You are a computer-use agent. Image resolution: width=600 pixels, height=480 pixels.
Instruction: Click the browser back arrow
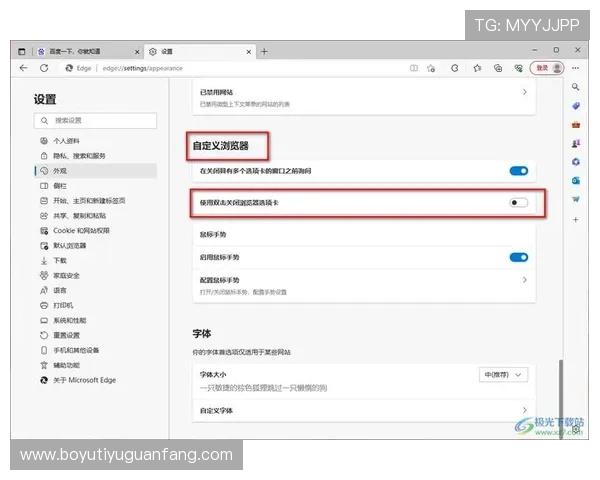[24, 68]
